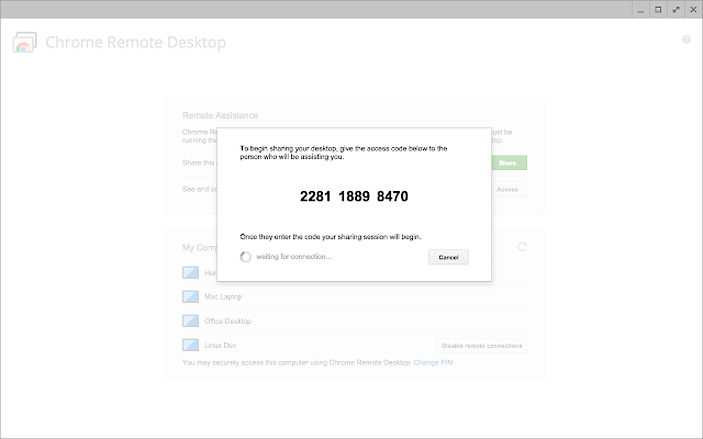The height and width of the screenshot is (439, 703).
Task: Select the Home computer monitor icon
Action: [192, 272]
